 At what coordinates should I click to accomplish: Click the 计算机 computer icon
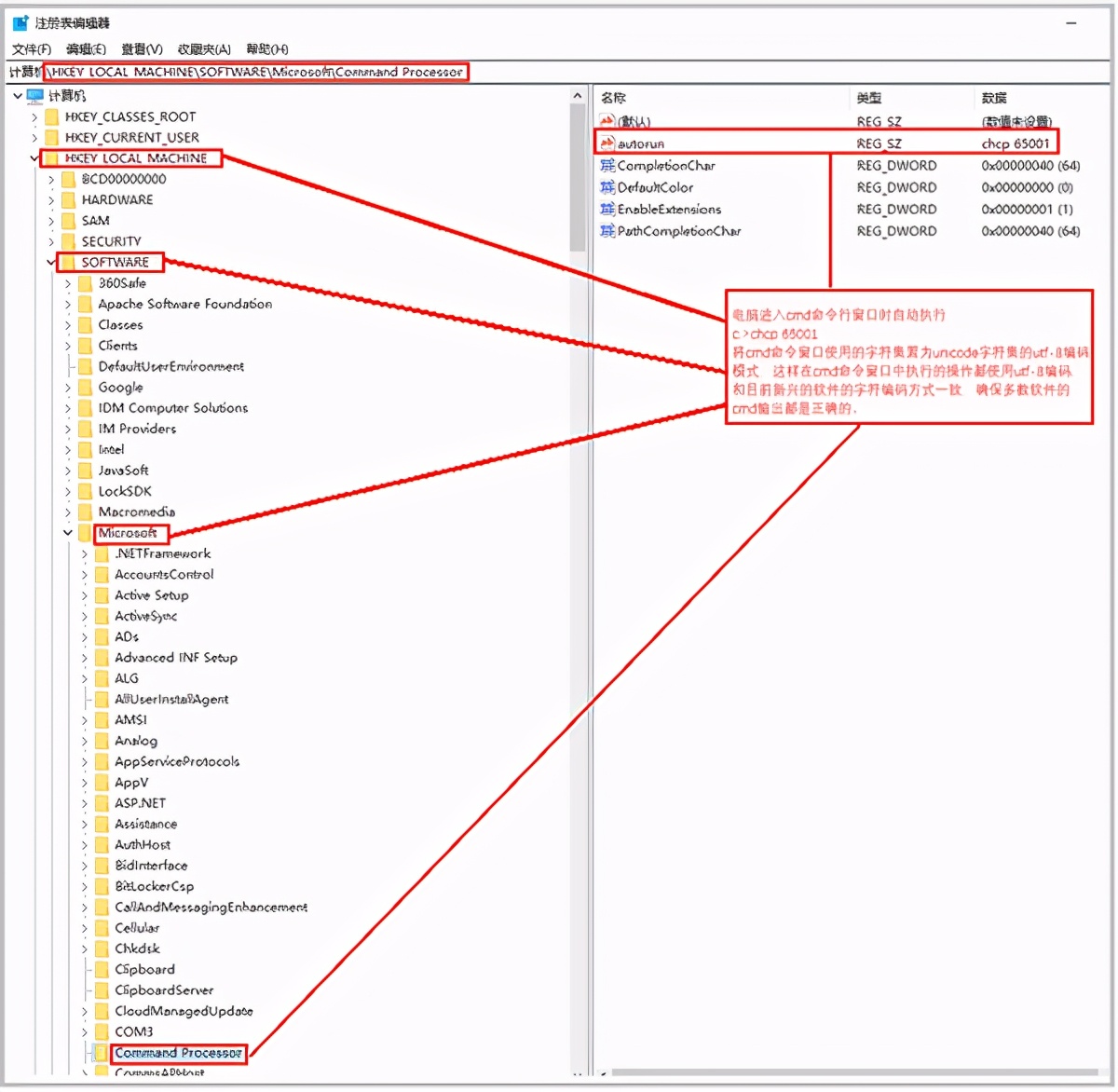[x=35, y=96]
